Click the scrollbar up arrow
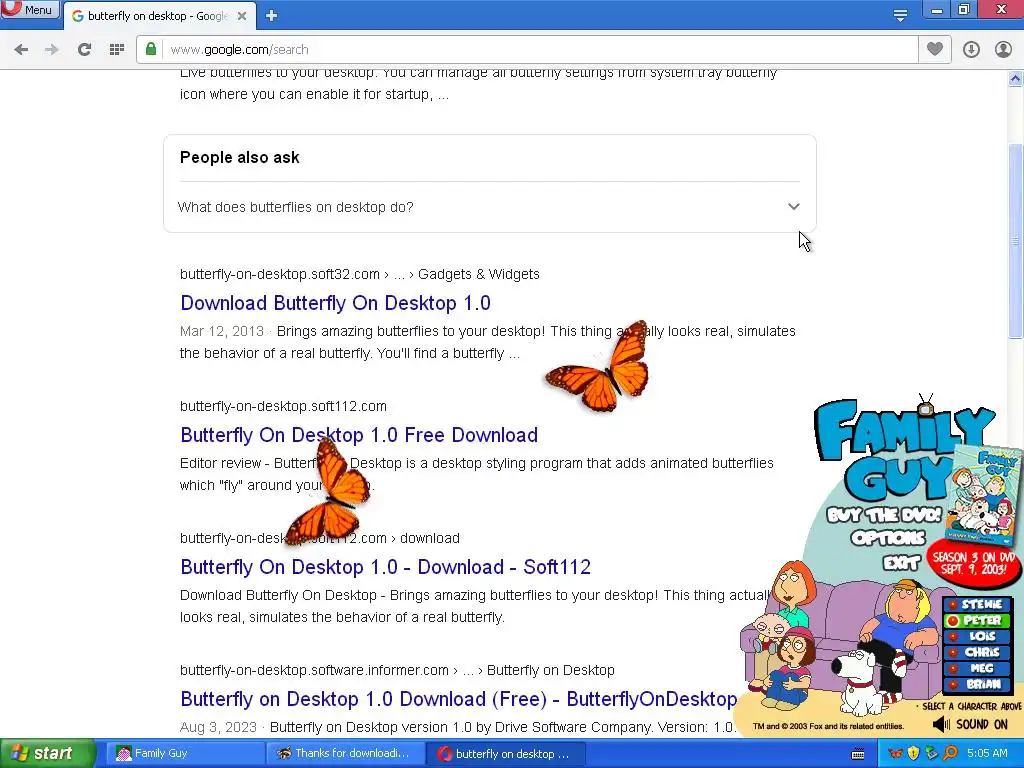The image size is (1024, 768). (1016, 79)
